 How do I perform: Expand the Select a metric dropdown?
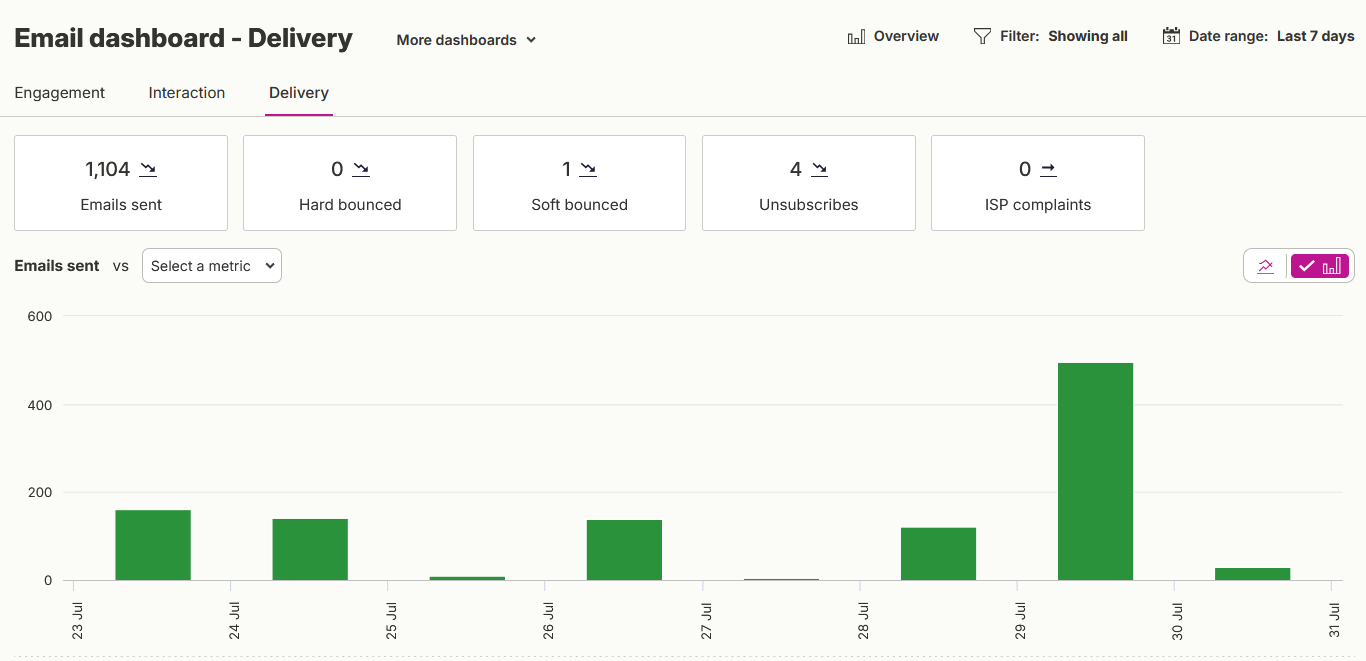212,266
